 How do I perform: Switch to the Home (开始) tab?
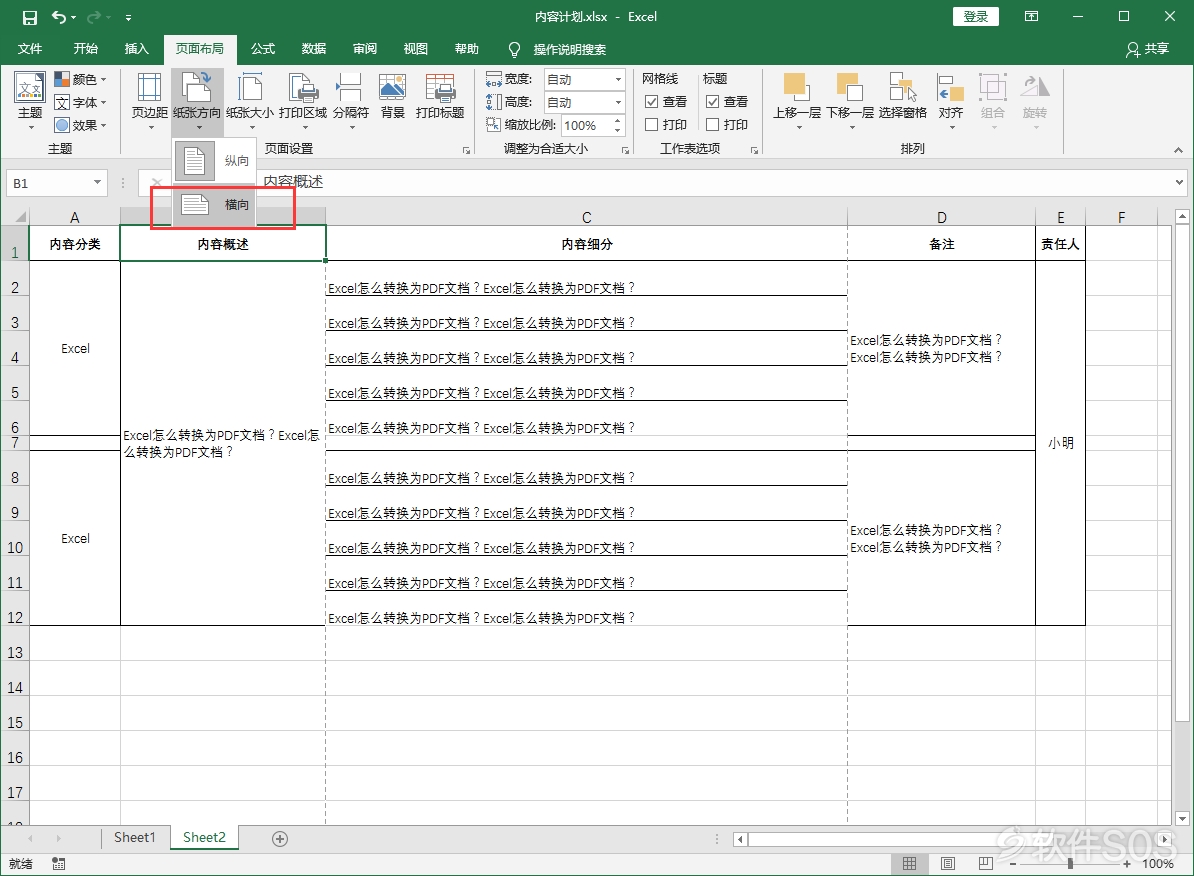tap(85, 49)
